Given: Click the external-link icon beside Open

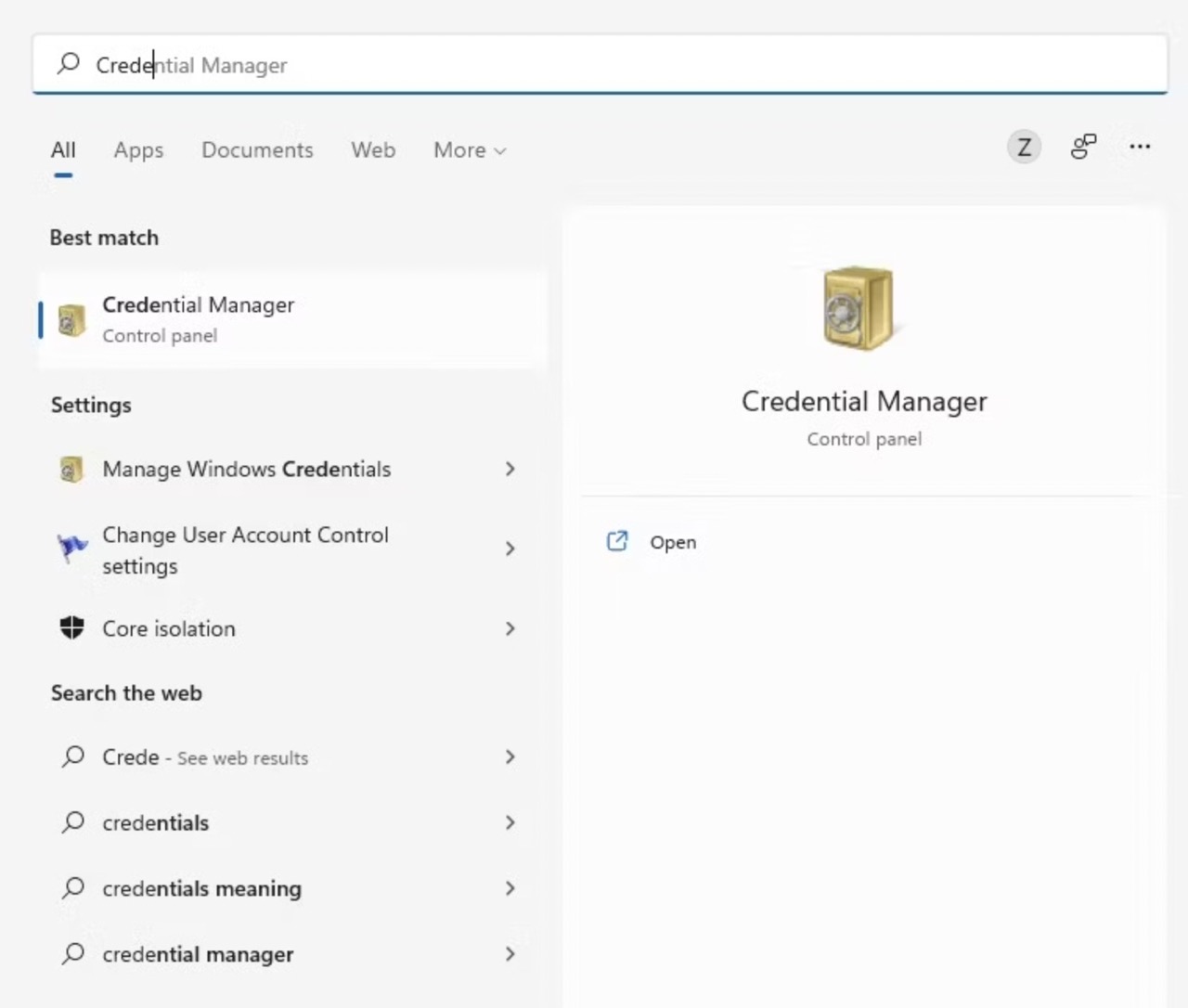Looking at the screenshot, I should click(617, 541).
